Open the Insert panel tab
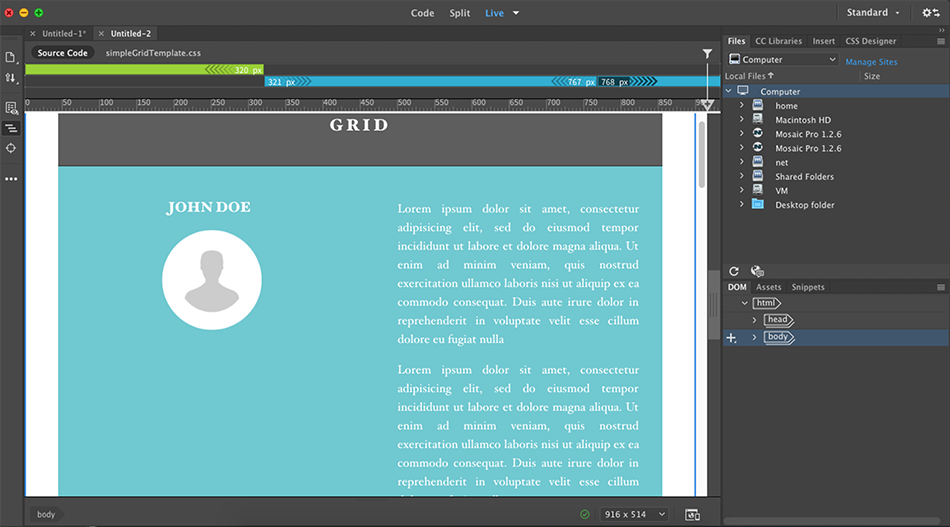The image size is (950, 527). pos(823,41)
